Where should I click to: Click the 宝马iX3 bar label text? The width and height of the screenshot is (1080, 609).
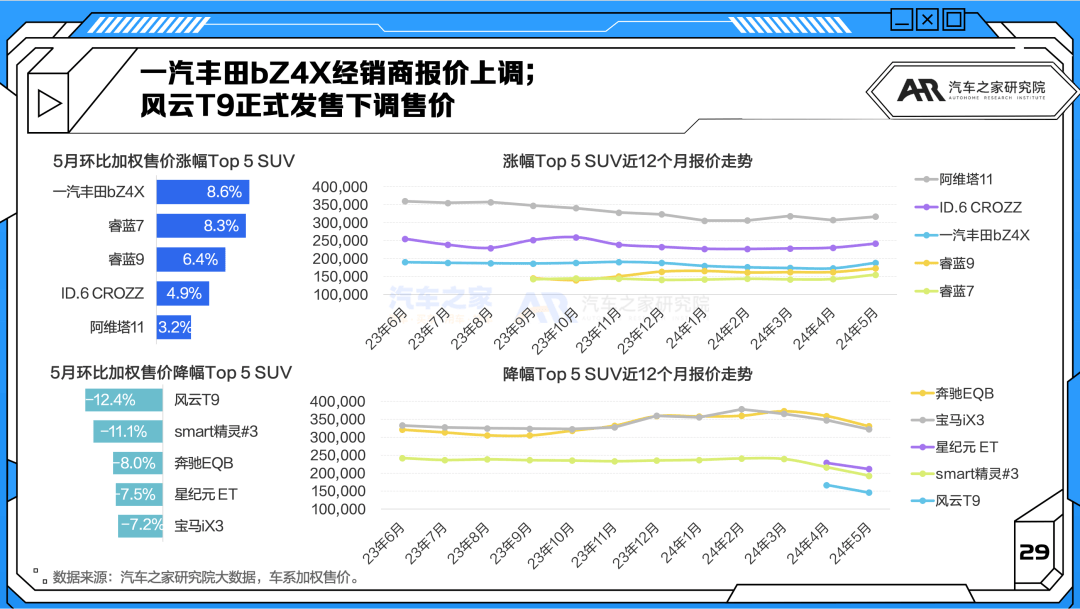[199, 526]
